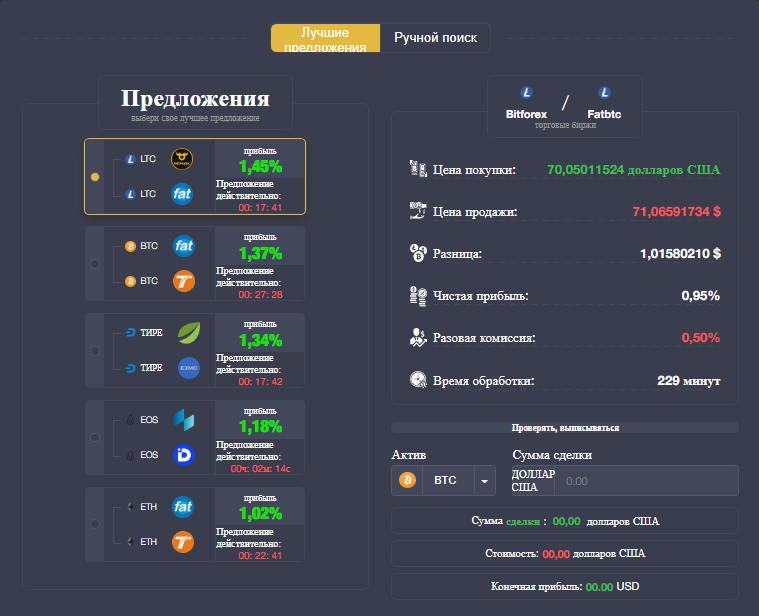Click the EXMO exchange logo in the third offer

coord(188,368)
